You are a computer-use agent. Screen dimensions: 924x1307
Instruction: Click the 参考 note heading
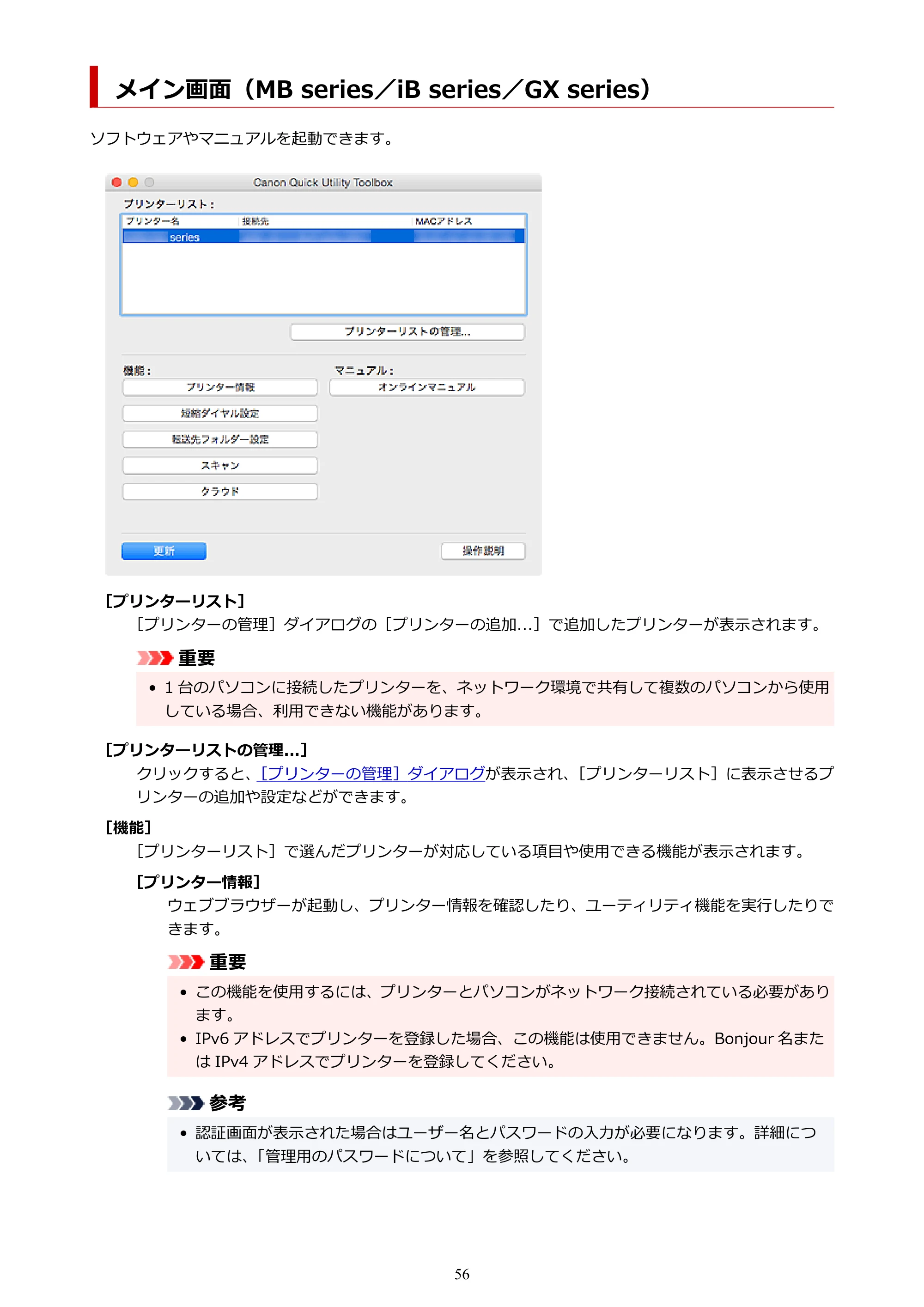[227, 1103]
